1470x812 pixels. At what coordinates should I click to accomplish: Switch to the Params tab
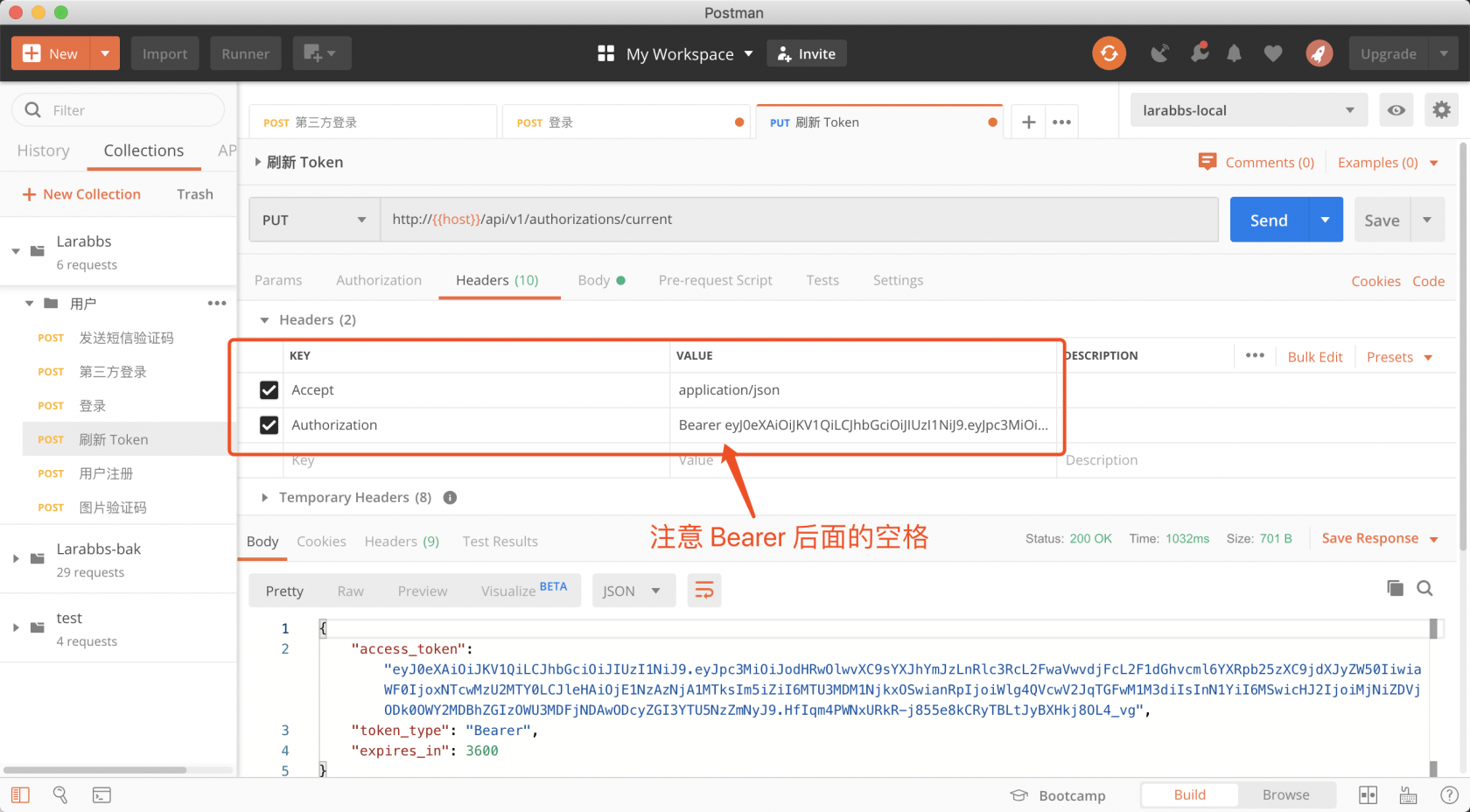pyautogui.click(x=278, y=280)
